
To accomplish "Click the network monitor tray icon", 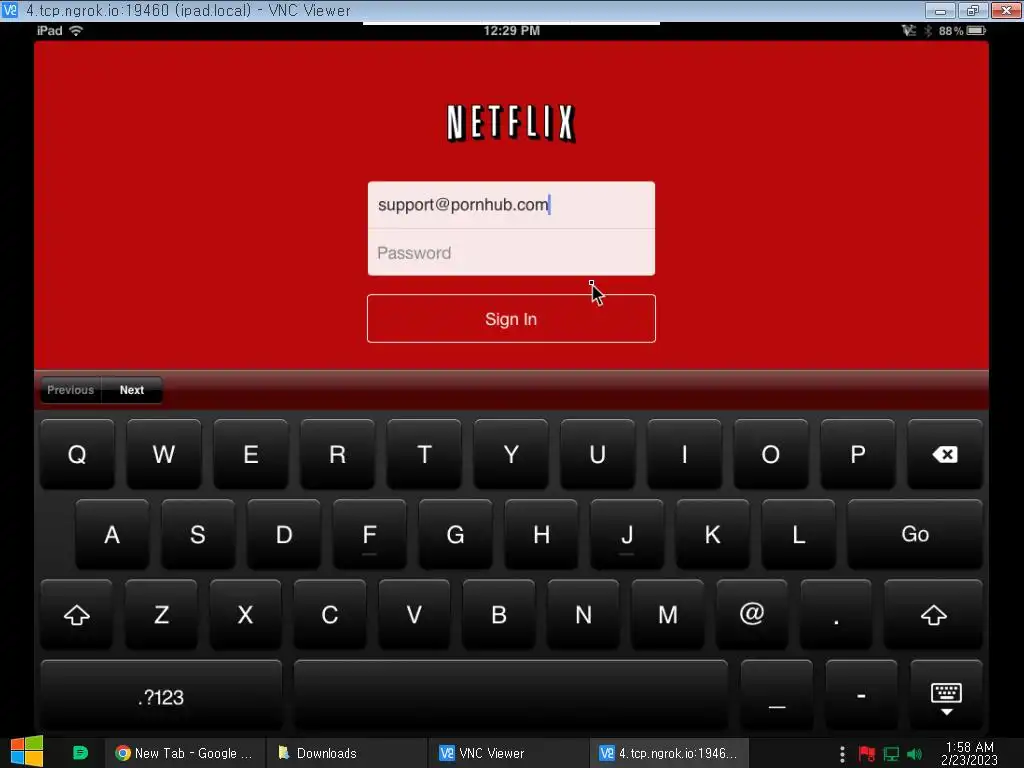I will (x=891, y=754).
